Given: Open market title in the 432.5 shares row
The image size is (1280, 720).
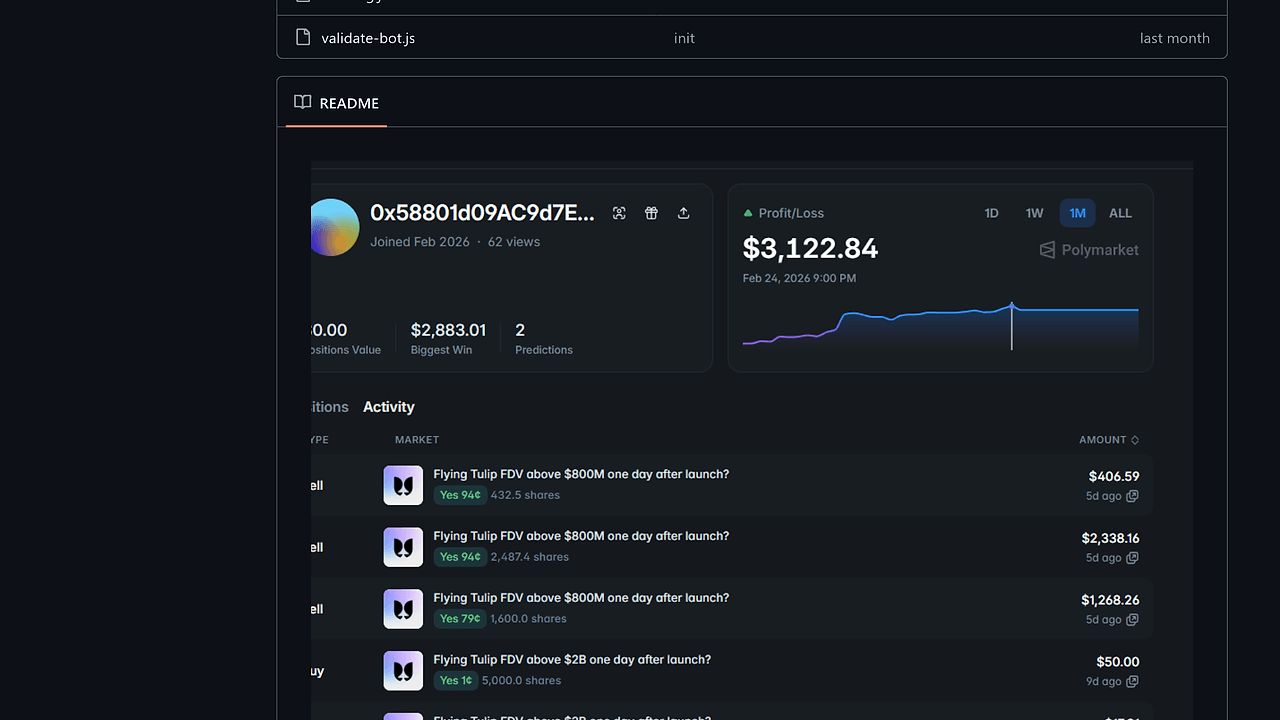Looking at the screenshot, I should [x=581, y=474].
